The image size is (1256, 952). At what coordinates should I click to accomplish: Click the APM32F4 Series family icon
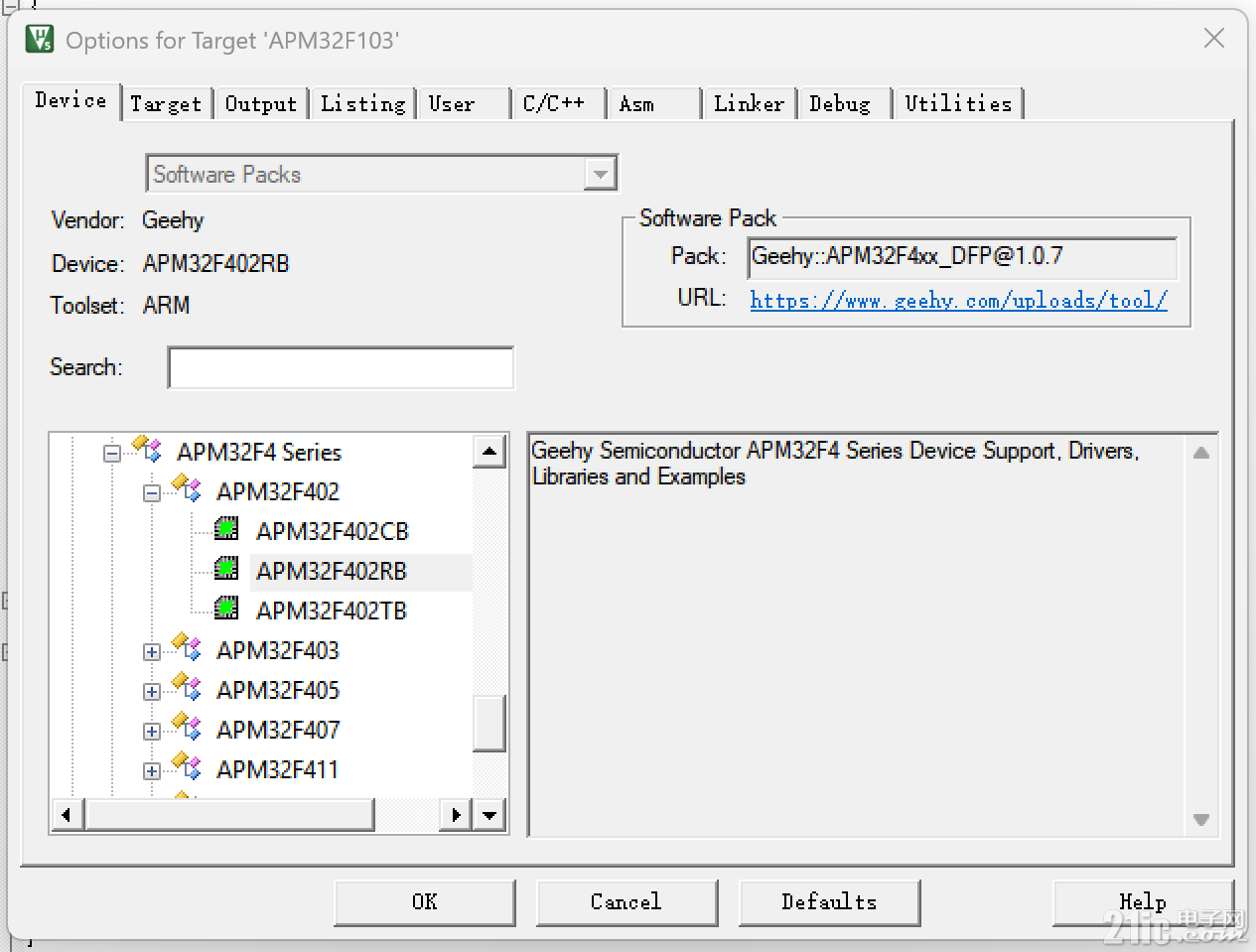pos(147,450)
